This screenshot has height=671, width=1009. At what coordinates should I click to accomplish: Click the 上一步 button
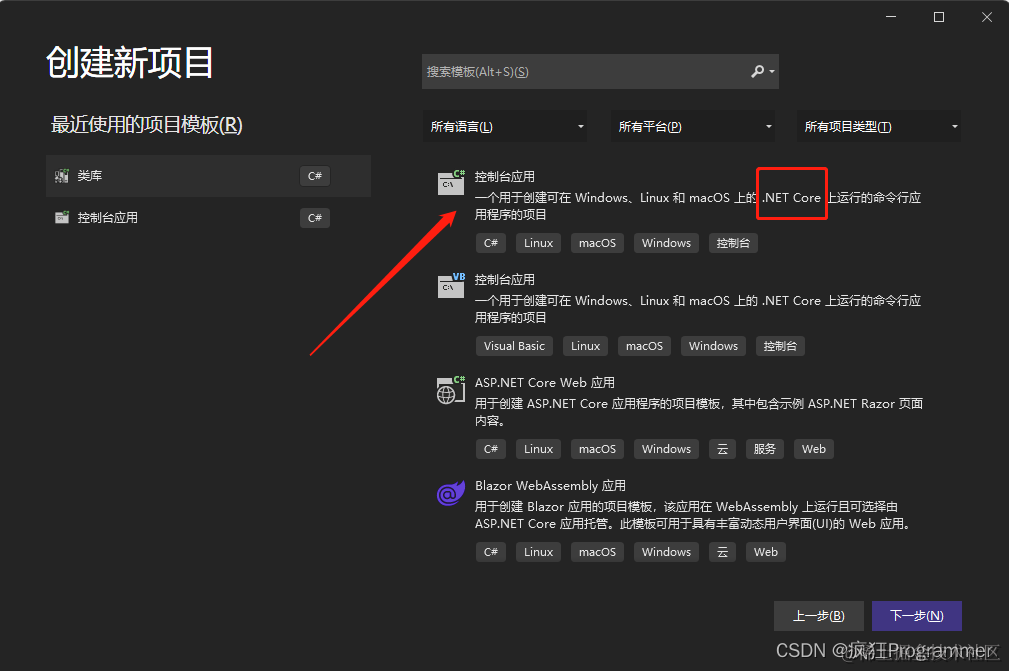(x=818, y=616)
